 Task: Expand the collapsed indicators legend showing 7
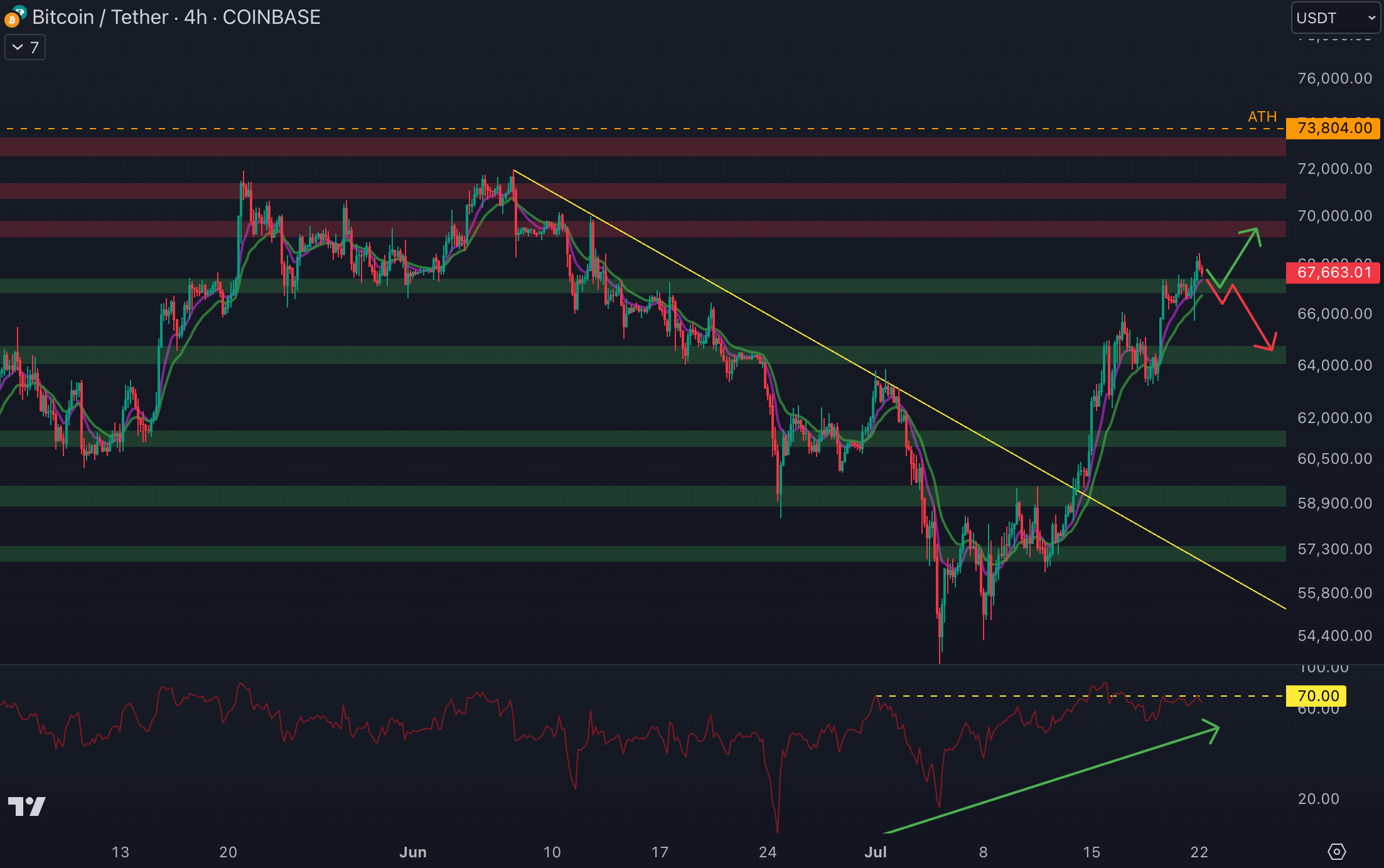pyautogui.click(x=25, y=48)
